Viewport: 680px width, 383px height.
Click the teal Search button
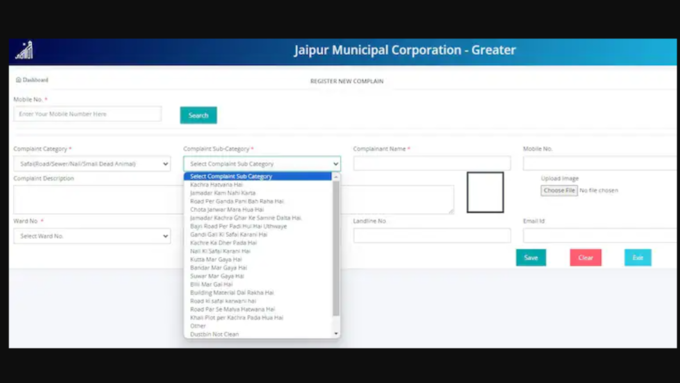coord(198,115)
